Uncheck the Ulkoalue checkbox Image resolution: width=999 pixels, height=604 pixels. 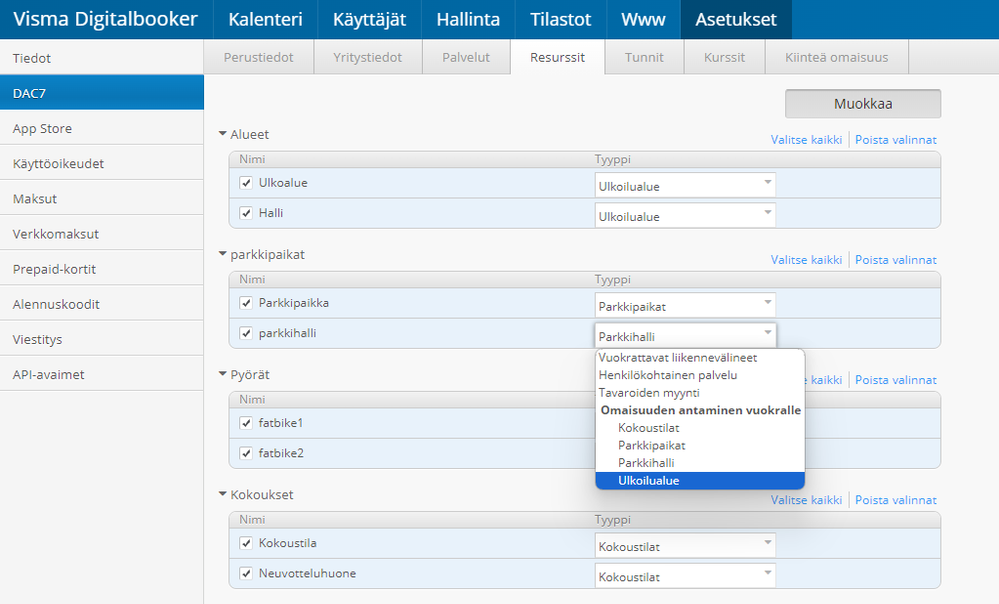(x=246, y=183)
